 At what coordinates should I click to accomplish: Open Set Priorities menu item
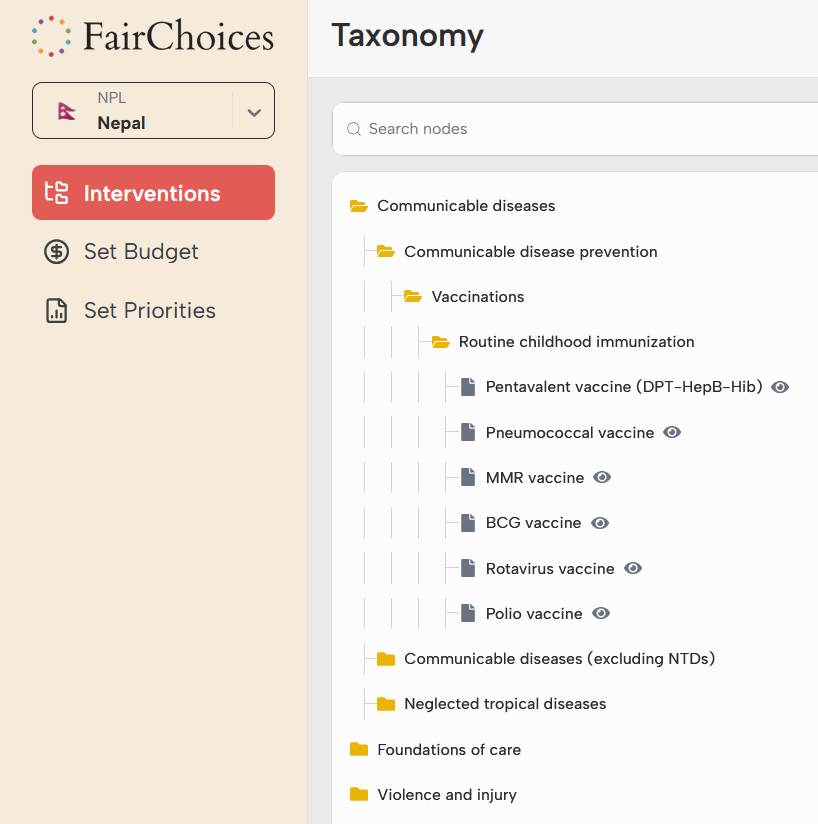(149, 311)
